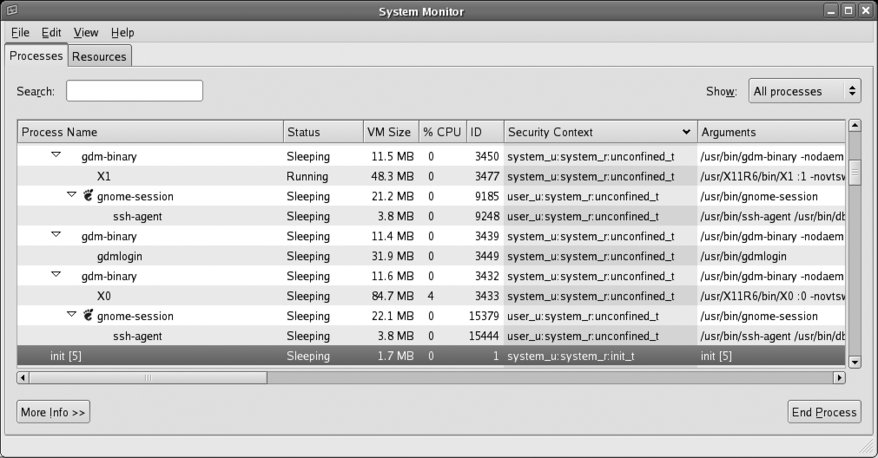Click the gnome foot icon beside gnome-session 9185
The width and height of the screenshot is (878, 458).
88,195
